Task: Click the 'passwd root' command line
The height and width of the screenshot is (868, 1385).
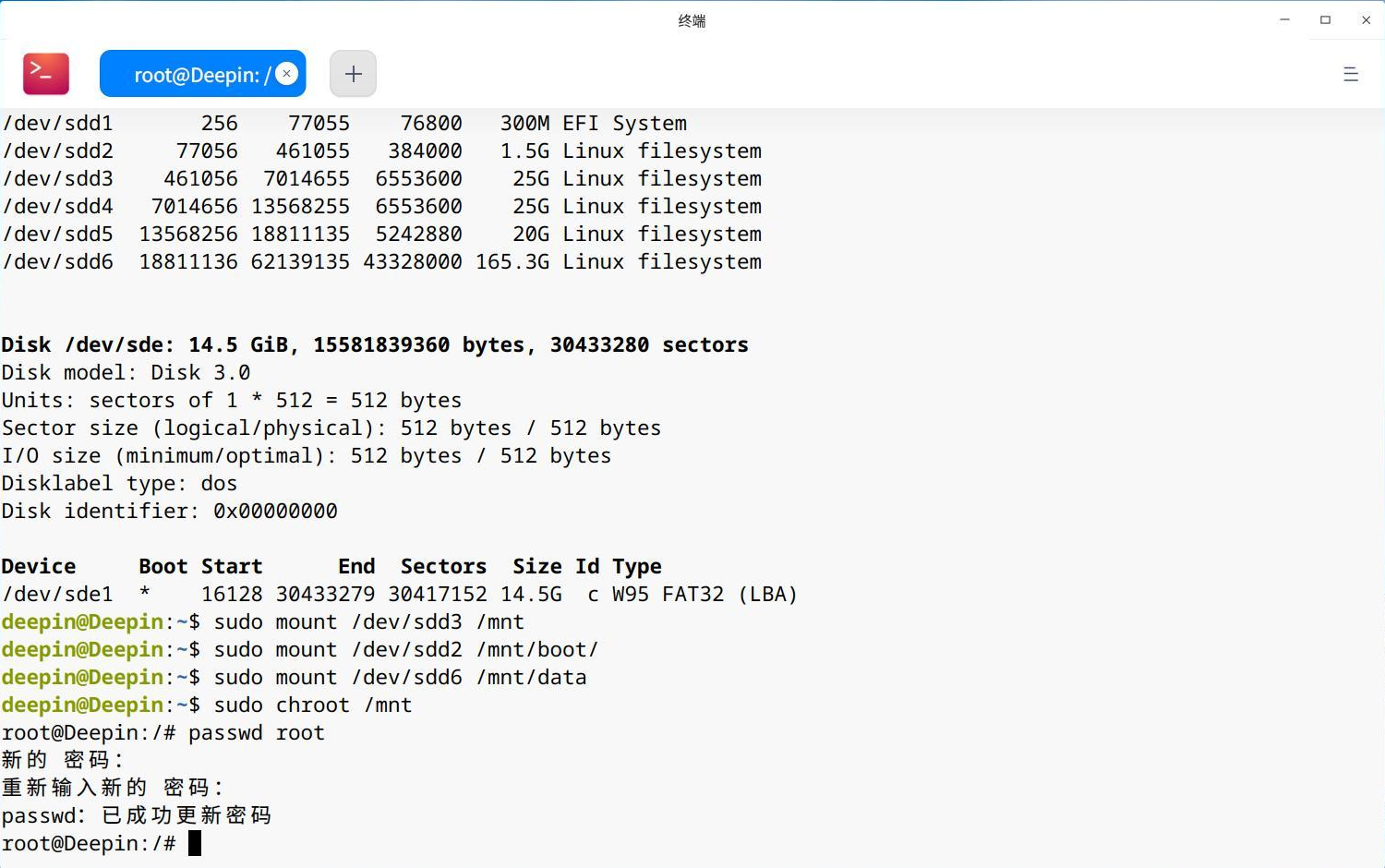Action: [257, 733]
